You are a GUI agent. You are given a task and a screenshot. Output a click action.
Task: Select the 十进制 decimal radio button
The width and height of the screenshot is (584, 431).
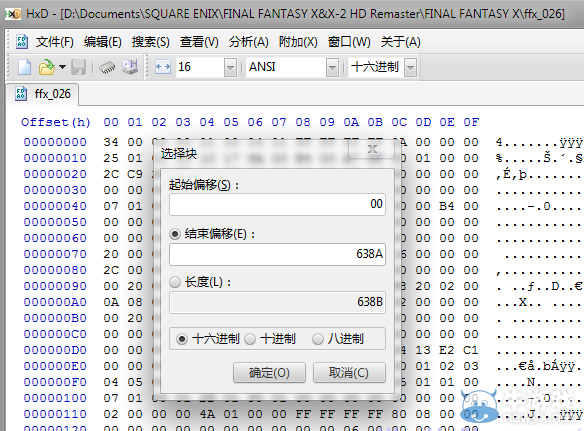(x=250, y=339)
